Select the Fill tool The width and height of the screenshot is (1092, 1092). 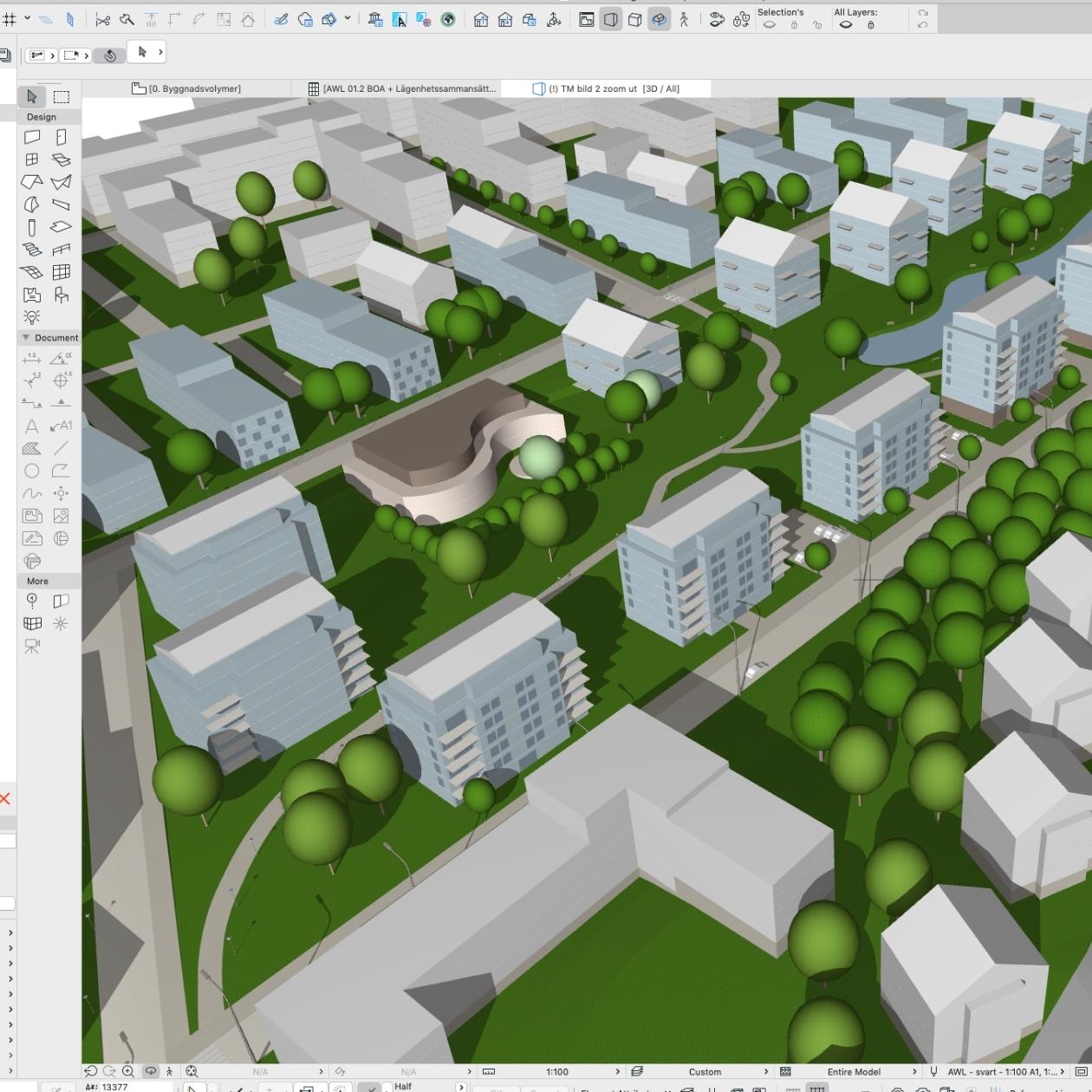point(32,448)
